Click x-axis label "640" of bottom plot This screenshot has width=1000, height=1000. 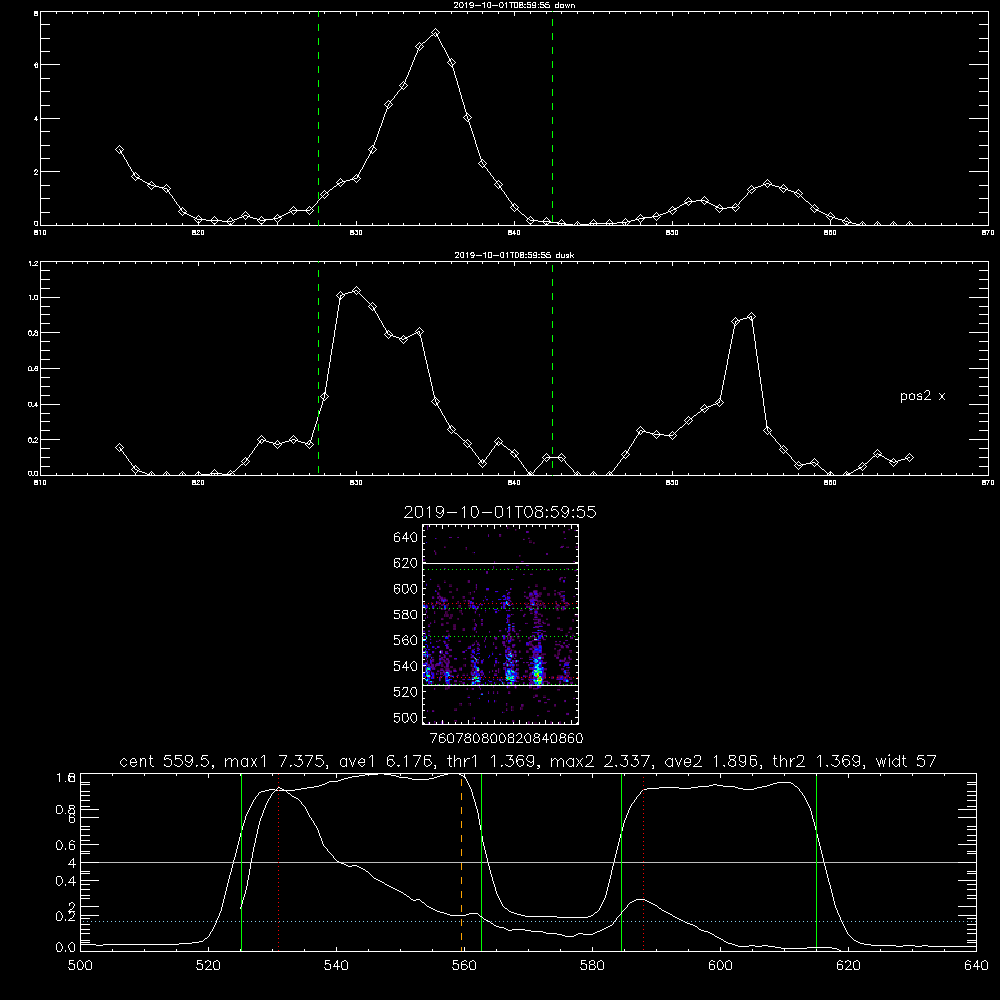(x=976, y=966)
